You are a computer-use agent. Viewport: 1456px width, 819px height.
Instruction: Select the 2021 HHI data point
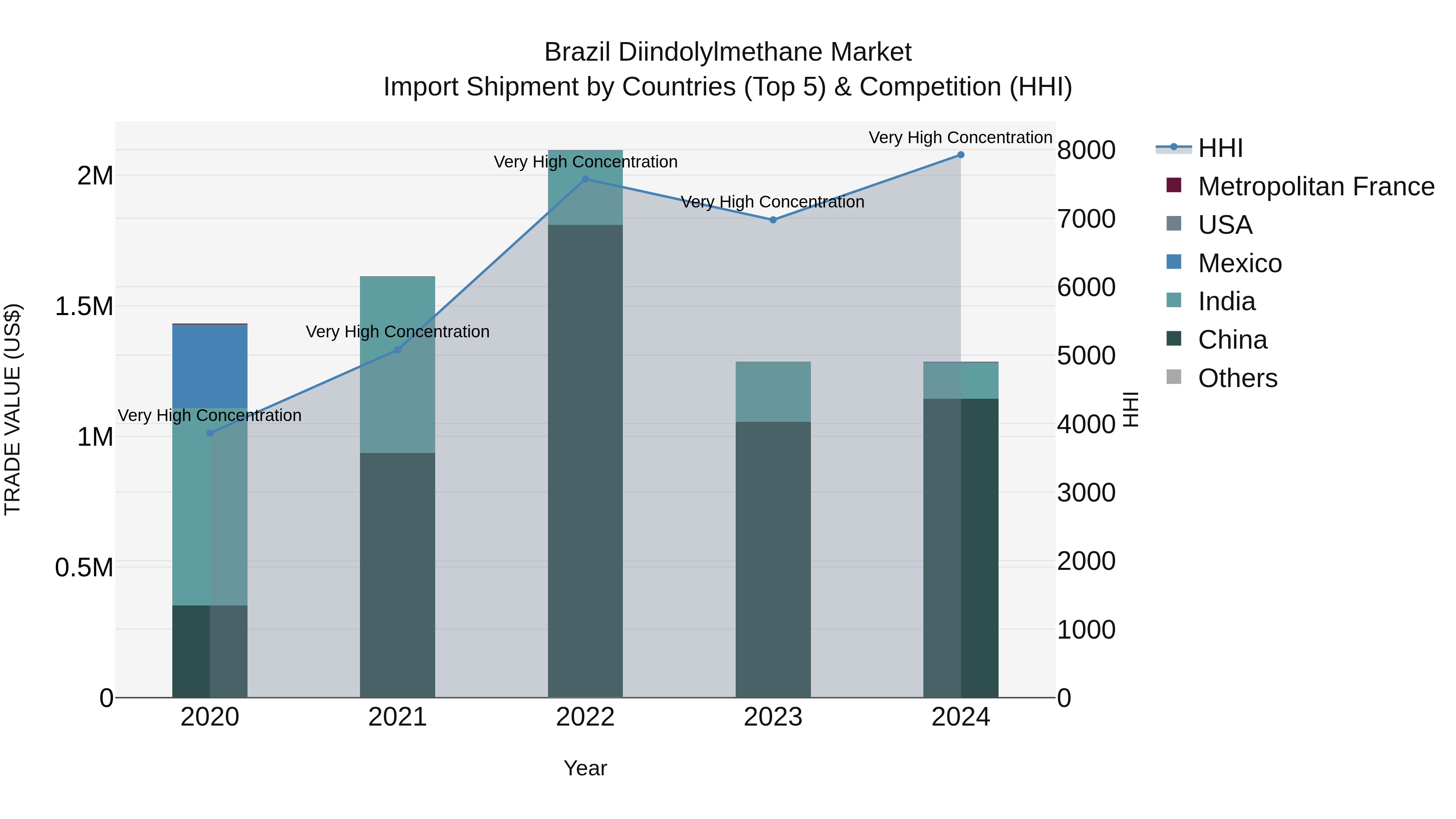pyautogui.click(x=397, y=350)
